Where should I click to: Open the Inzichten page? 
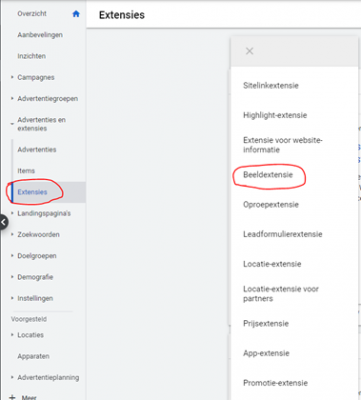tap(32, 56)
